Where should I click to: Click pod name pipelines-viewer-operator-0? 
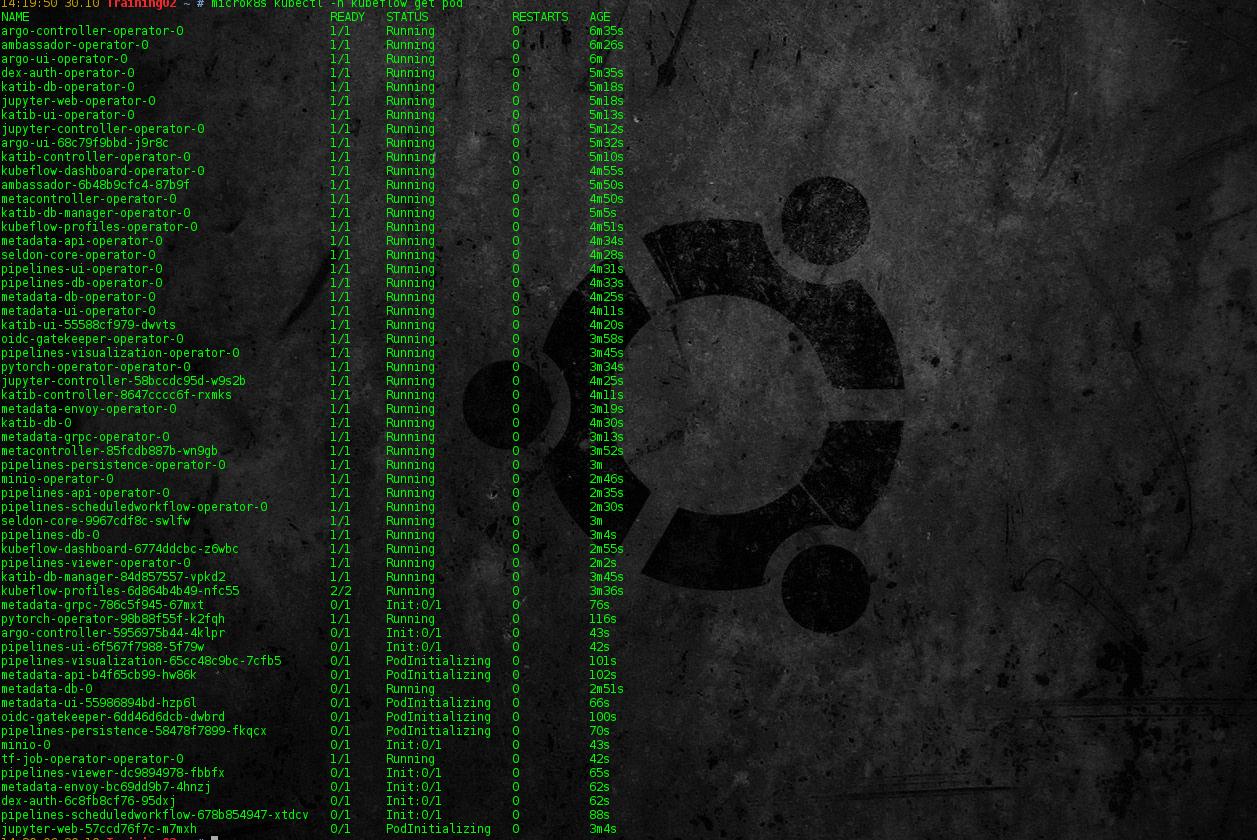(x=96, y=563)
